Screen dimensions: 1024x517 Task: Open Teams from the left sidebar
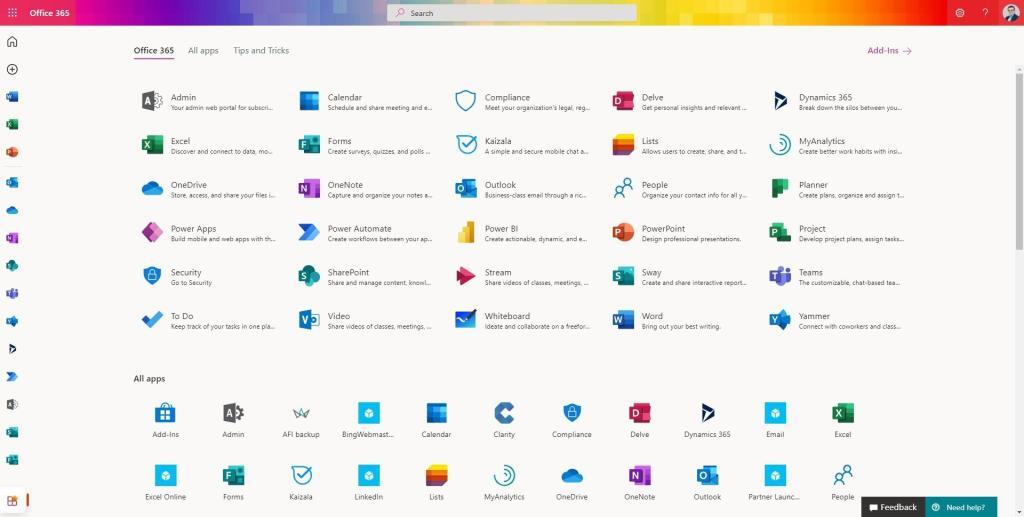tap(12, 293)
